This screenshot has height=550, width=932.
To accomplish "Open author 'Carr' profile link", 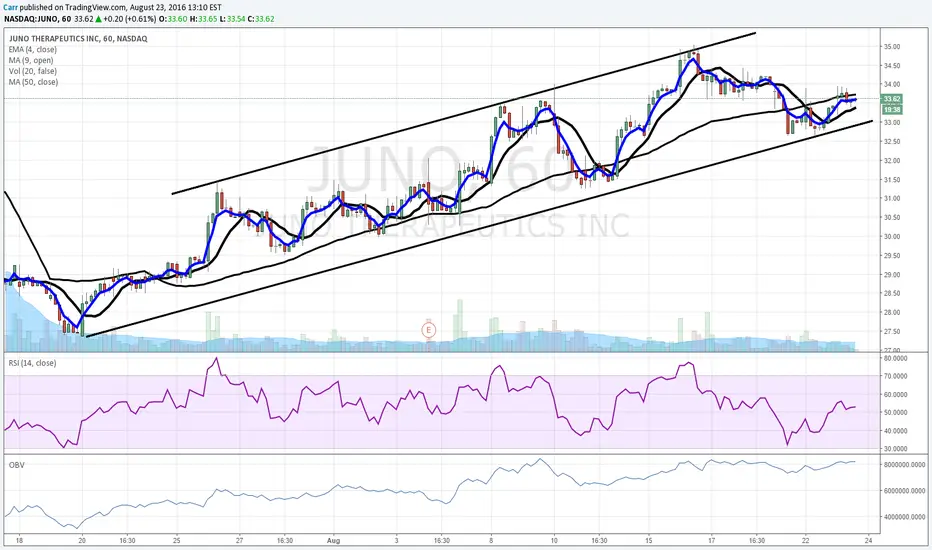I will pyautogui.click(x=10, y=8).
